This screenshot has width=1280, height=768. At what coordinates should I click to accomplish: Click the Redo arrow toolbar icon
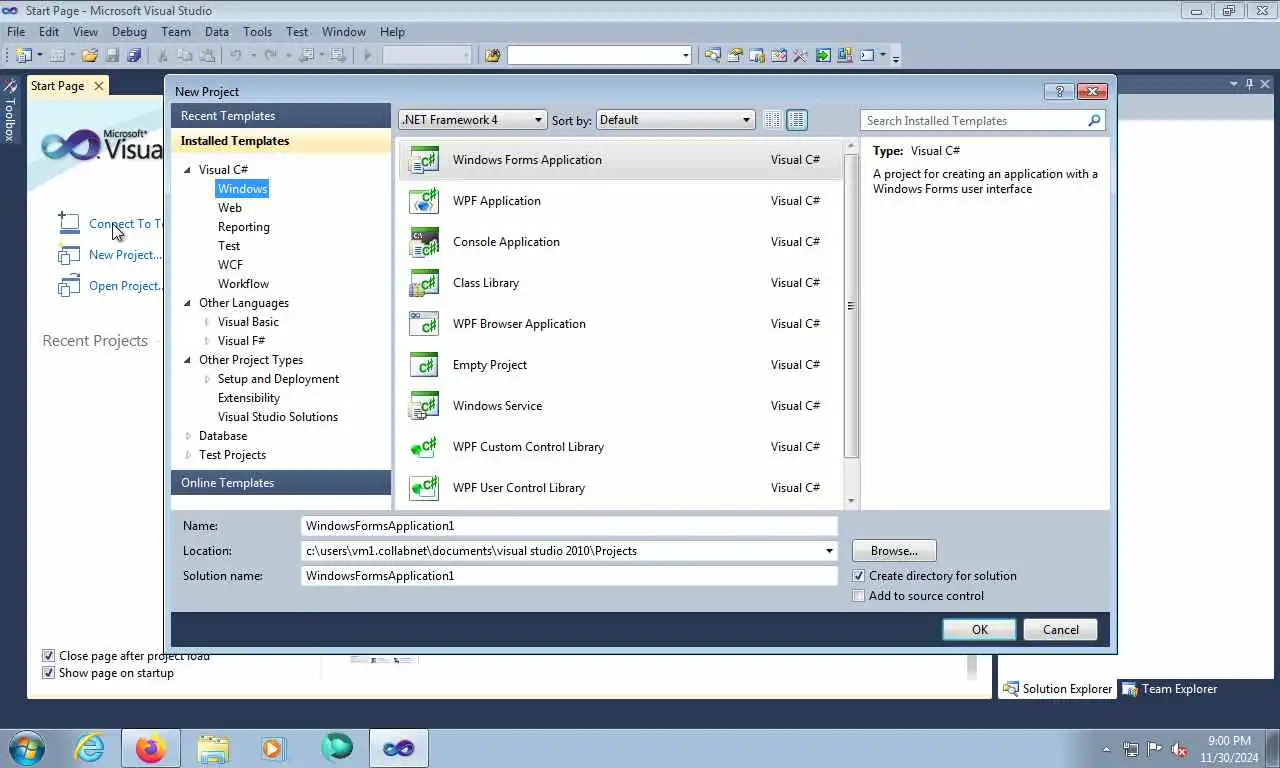click(x=270, y=55)
